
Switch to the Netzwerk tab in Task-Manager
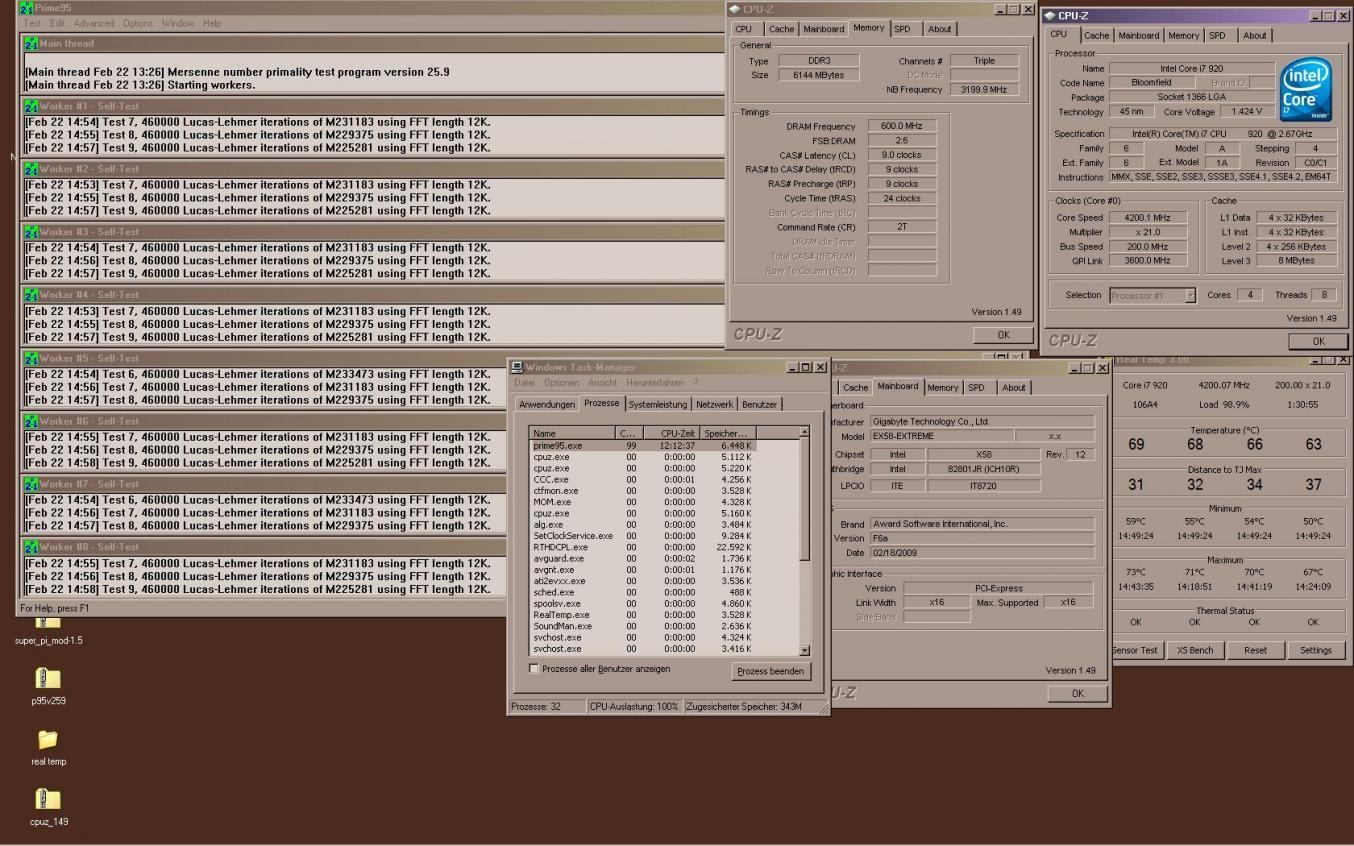coord(715,404)
